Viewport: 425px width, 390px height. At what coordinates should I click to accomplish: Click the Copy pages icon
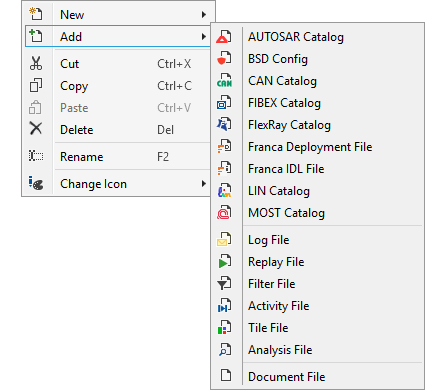pyautogui.click(x=36, y=85)
